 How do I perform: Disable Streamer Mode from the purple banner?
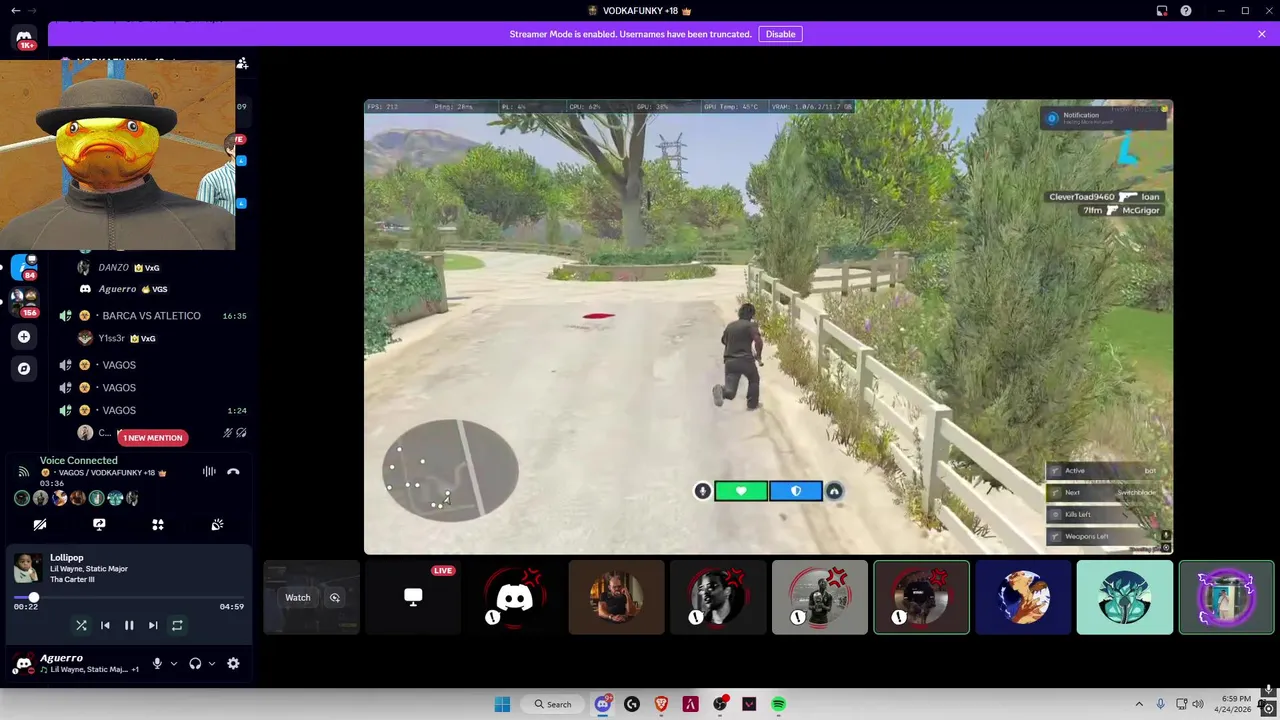tap(780, 34)
